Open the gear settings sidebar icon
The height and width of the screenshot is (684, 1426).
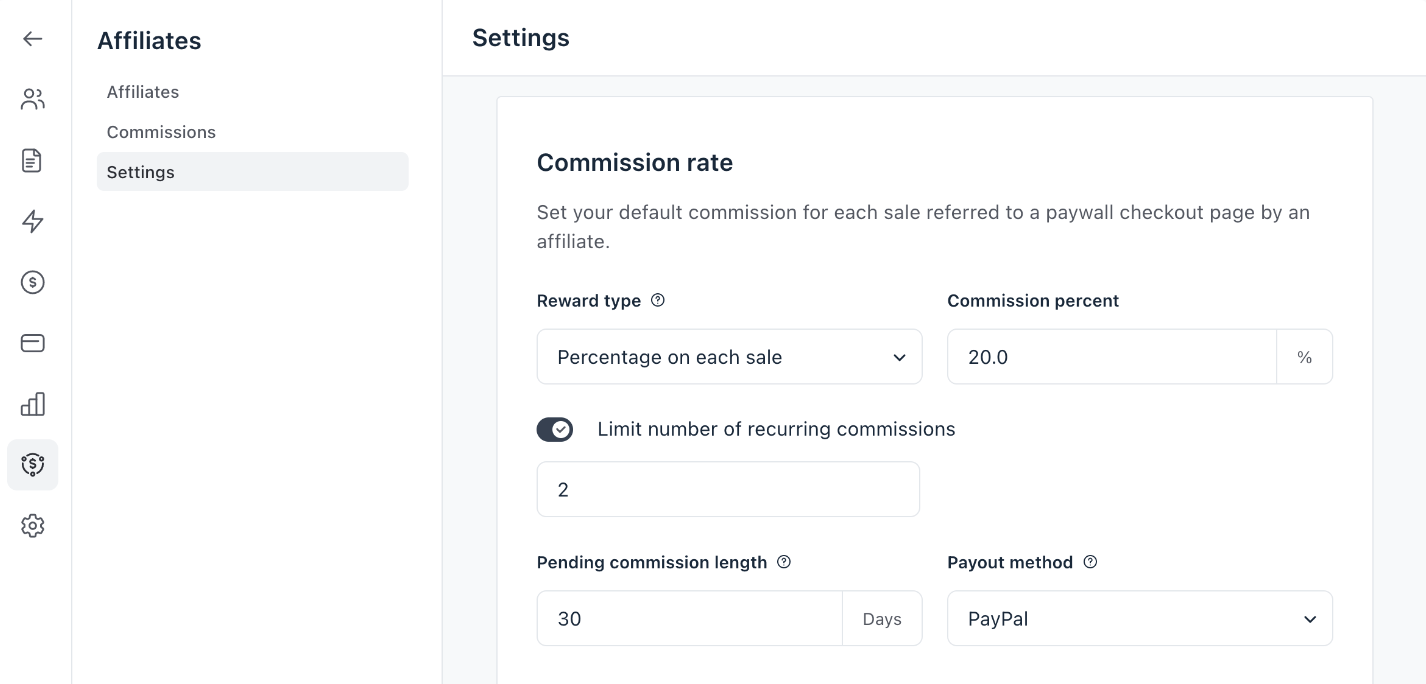click(33, 526)
